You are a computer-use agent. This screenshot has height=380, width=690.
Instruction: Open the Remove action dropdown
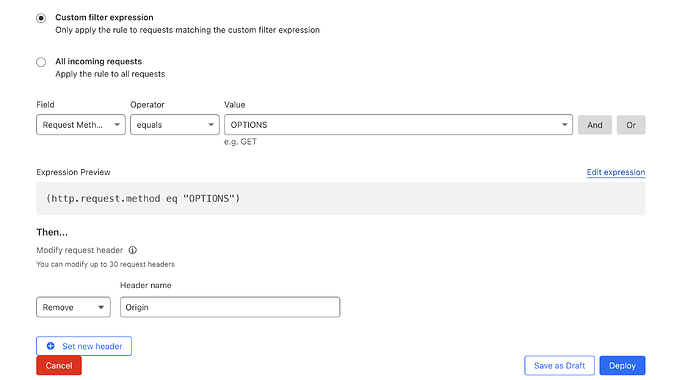(73, 307)
